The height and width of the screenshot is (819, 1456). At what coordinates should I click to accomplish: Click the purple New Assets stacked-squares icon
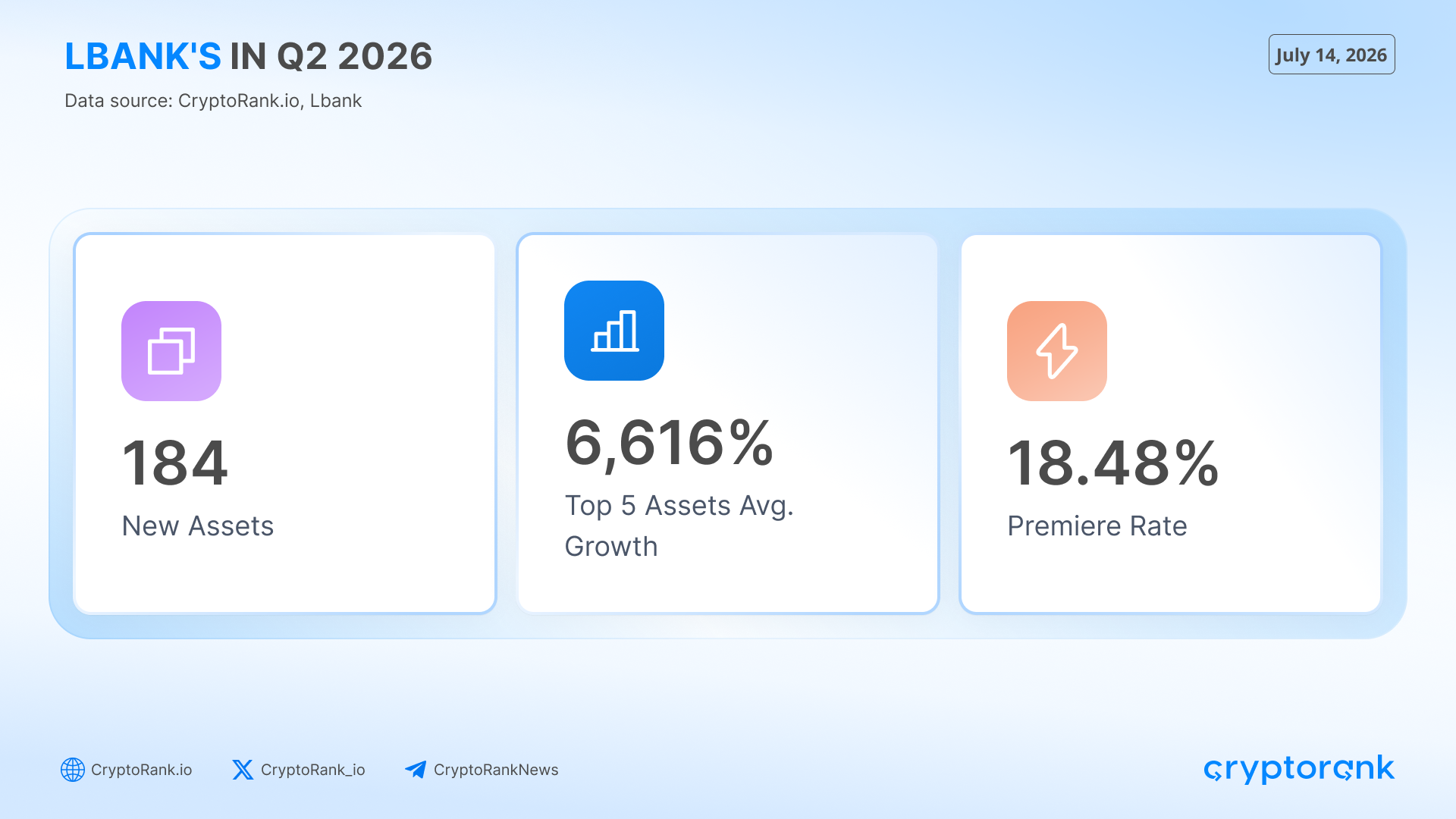(171, 351)
